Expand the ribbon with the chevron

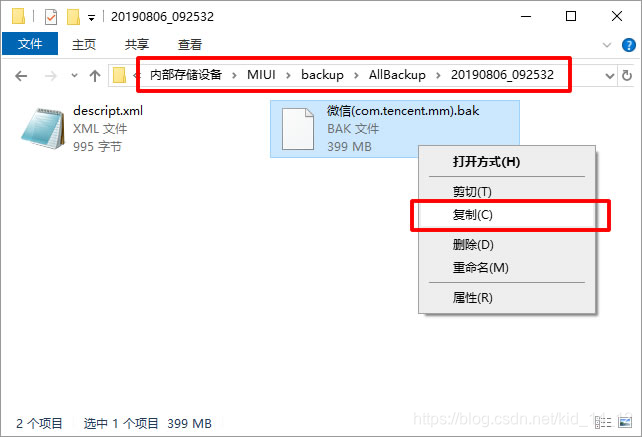[607, 45]
